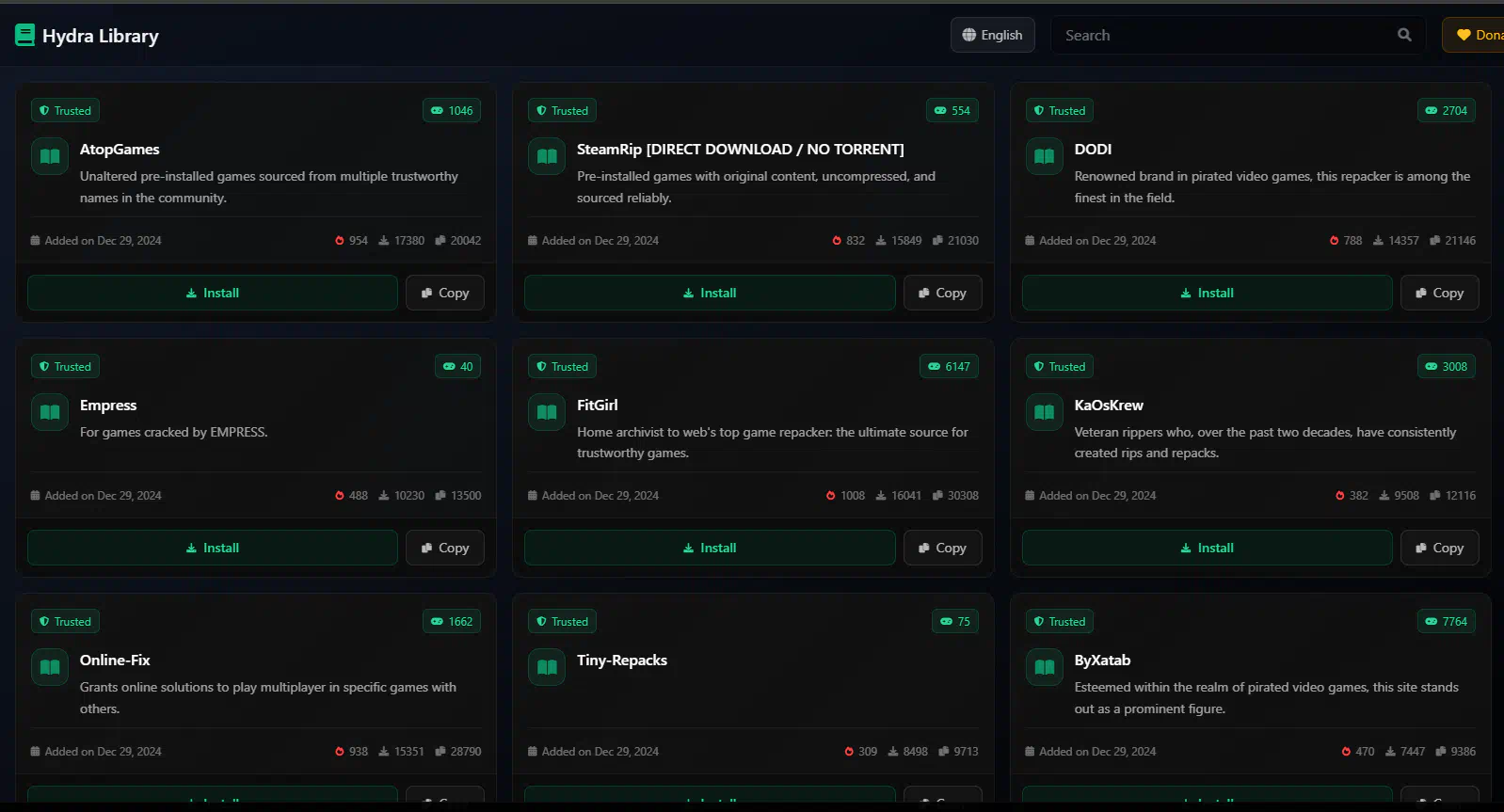Screen dimensions: 1504x812
Task: Copy the AtopGames source link
Action: [x=445, y=293]
